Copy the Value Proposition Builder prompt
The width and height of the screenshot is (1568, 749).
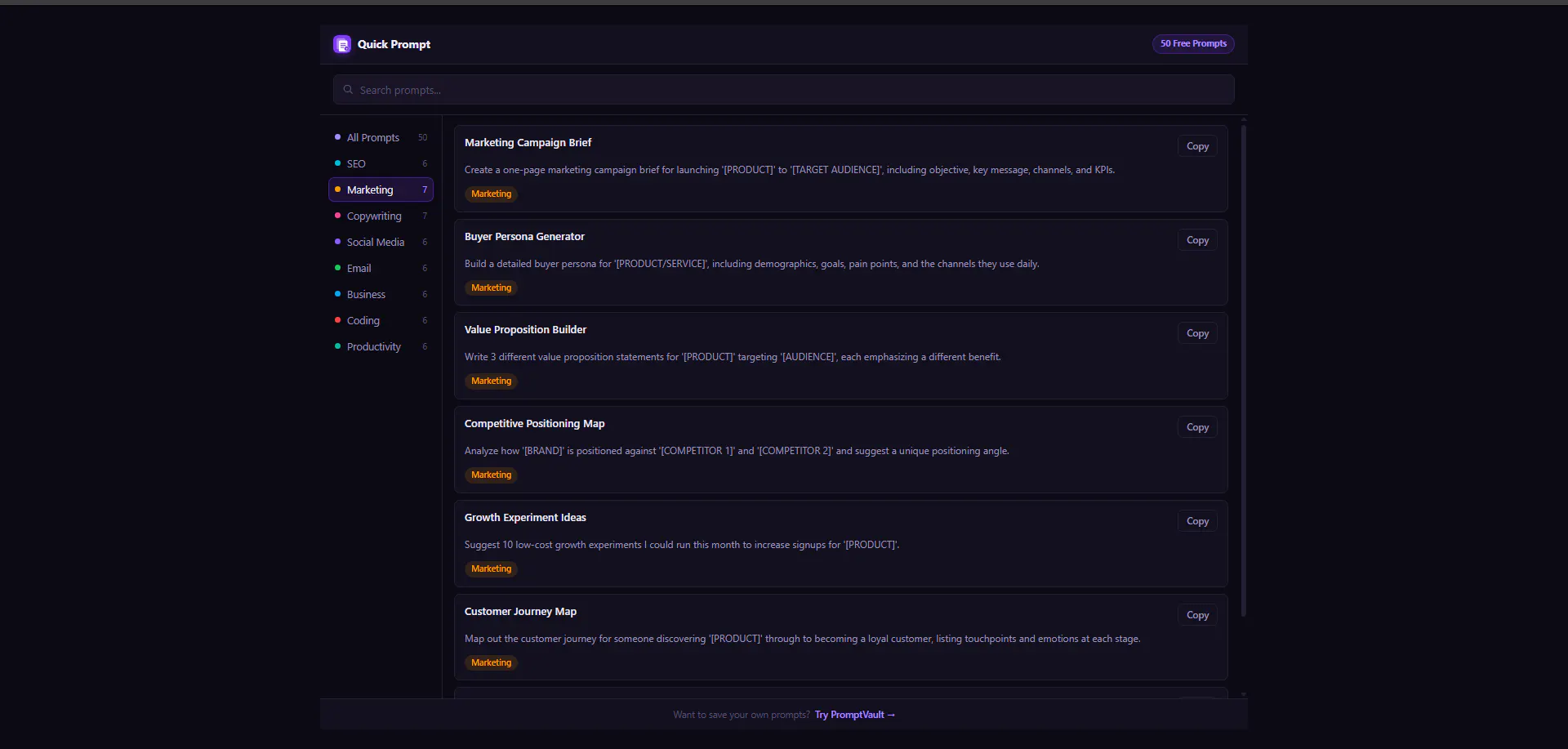[x=1197, y=333]
